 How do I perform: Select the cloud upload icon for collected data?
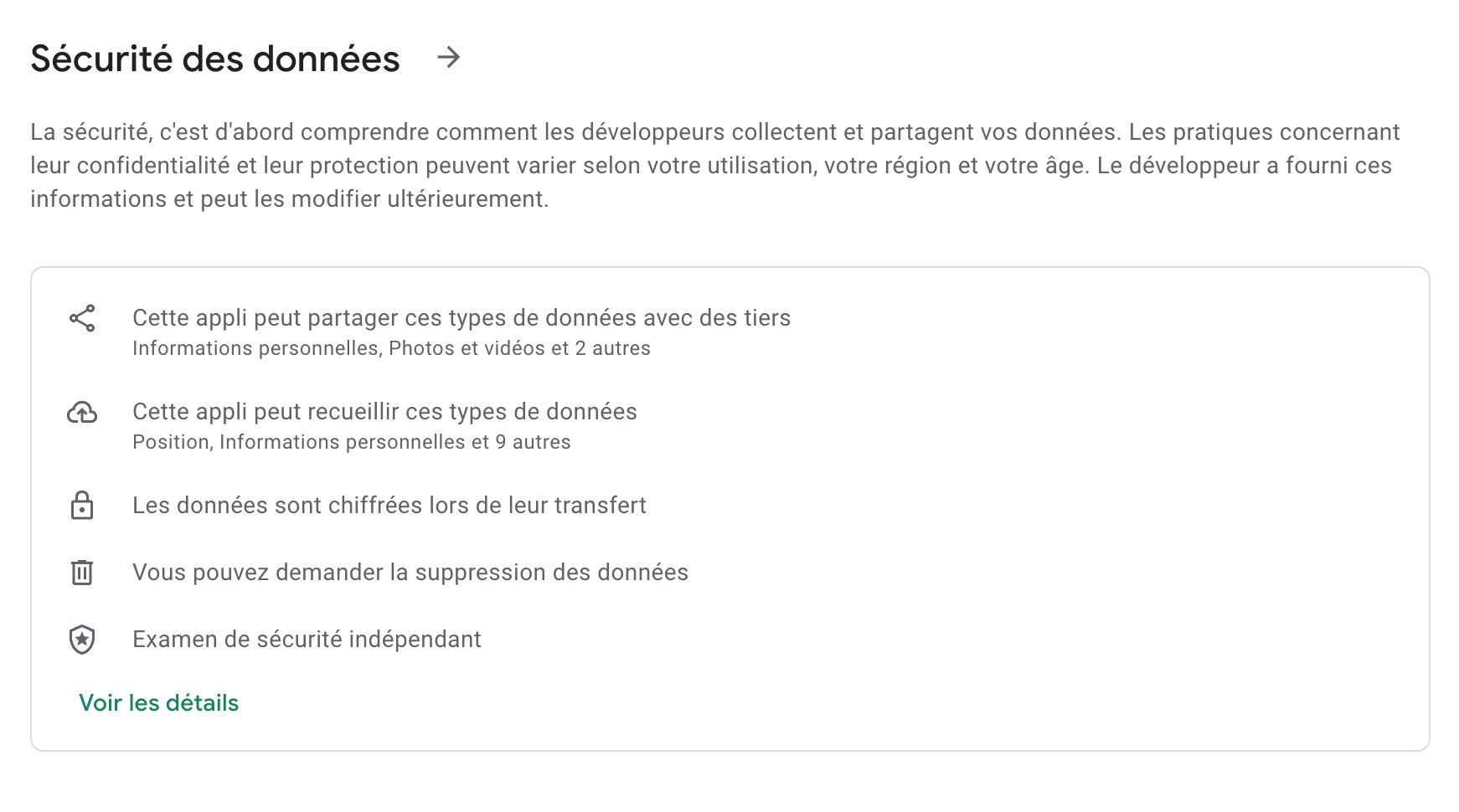(81, 414)
